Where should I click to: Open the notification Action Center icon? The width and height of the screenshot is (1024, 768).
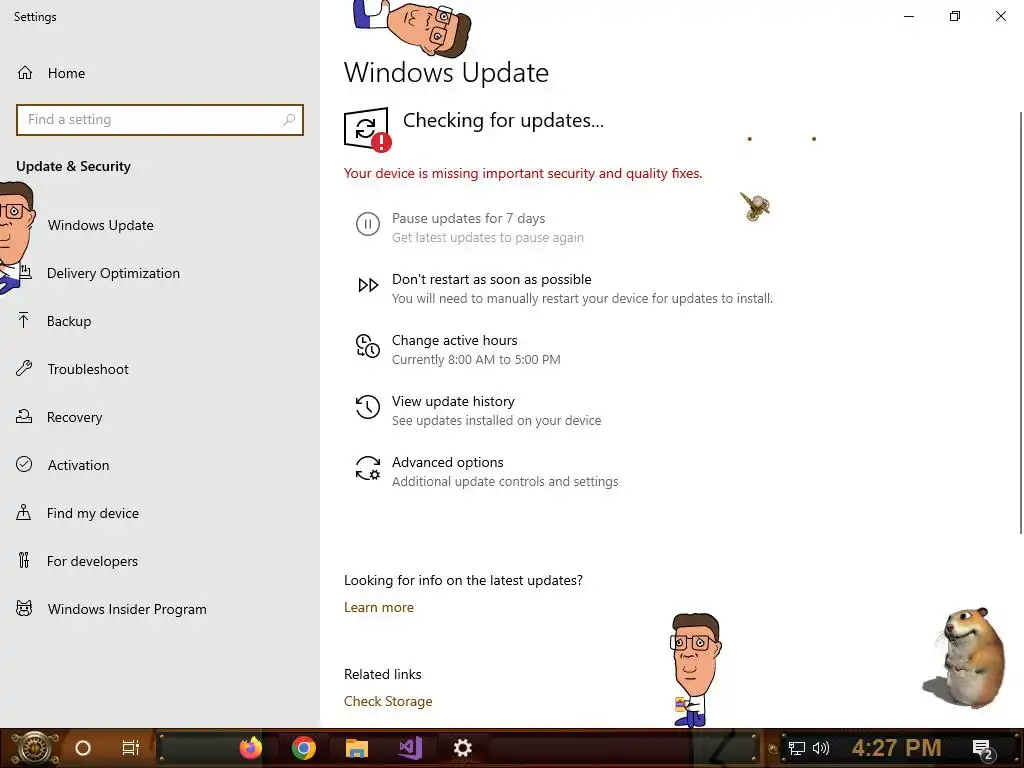[983, 750]
